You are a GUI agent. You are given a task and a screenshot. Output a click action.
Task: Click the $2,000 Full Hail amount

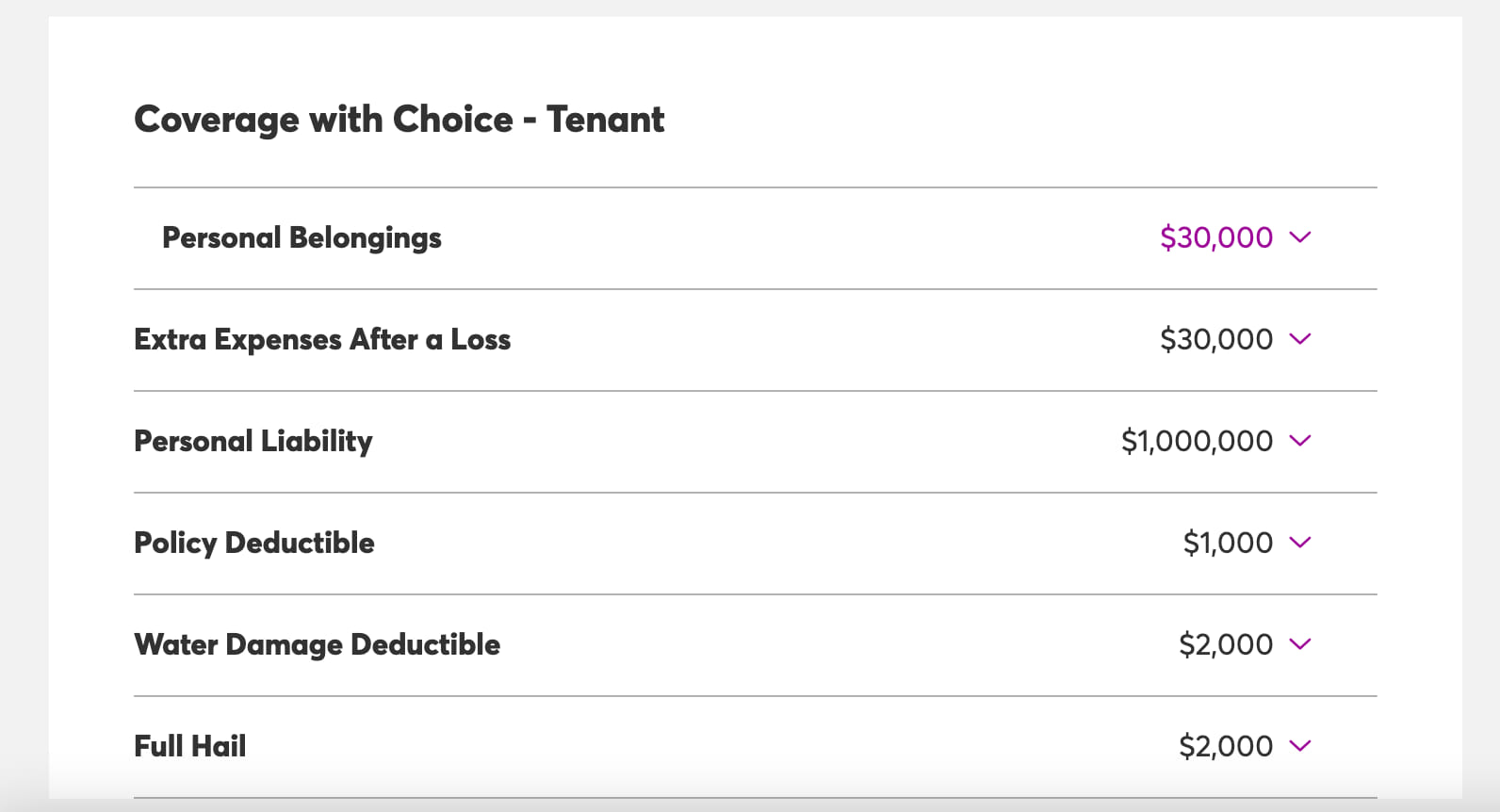[x=1225, y=745]
